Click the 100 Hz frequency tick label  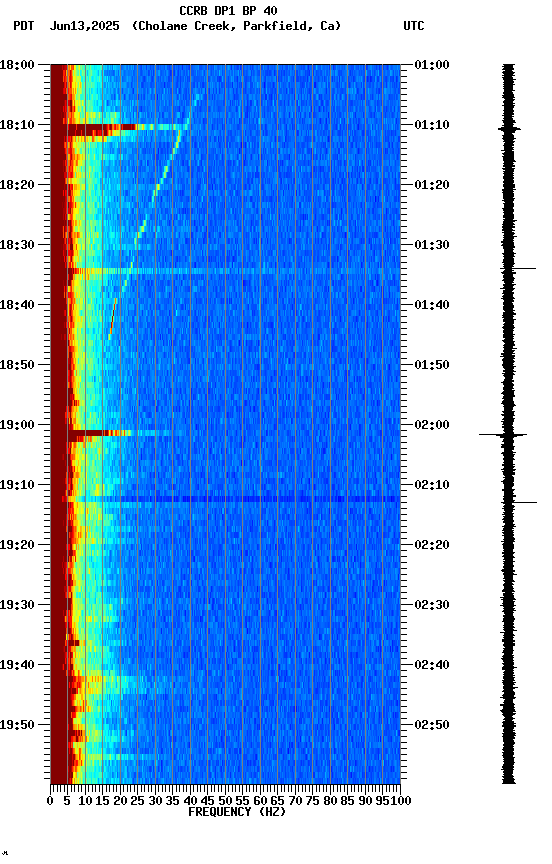(401, 801)
